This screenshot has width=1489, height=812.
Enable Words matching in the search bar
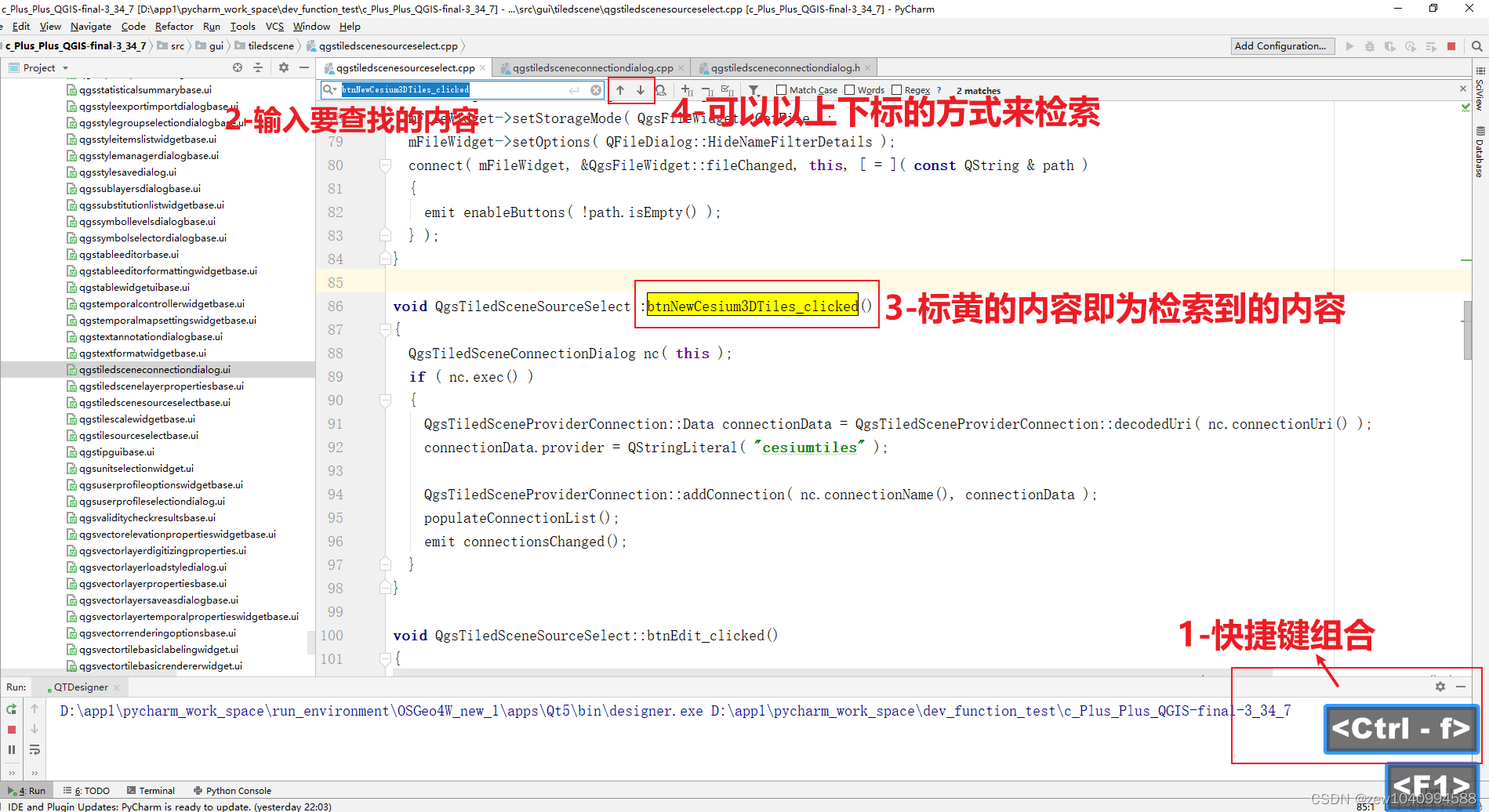coord(849,89)
